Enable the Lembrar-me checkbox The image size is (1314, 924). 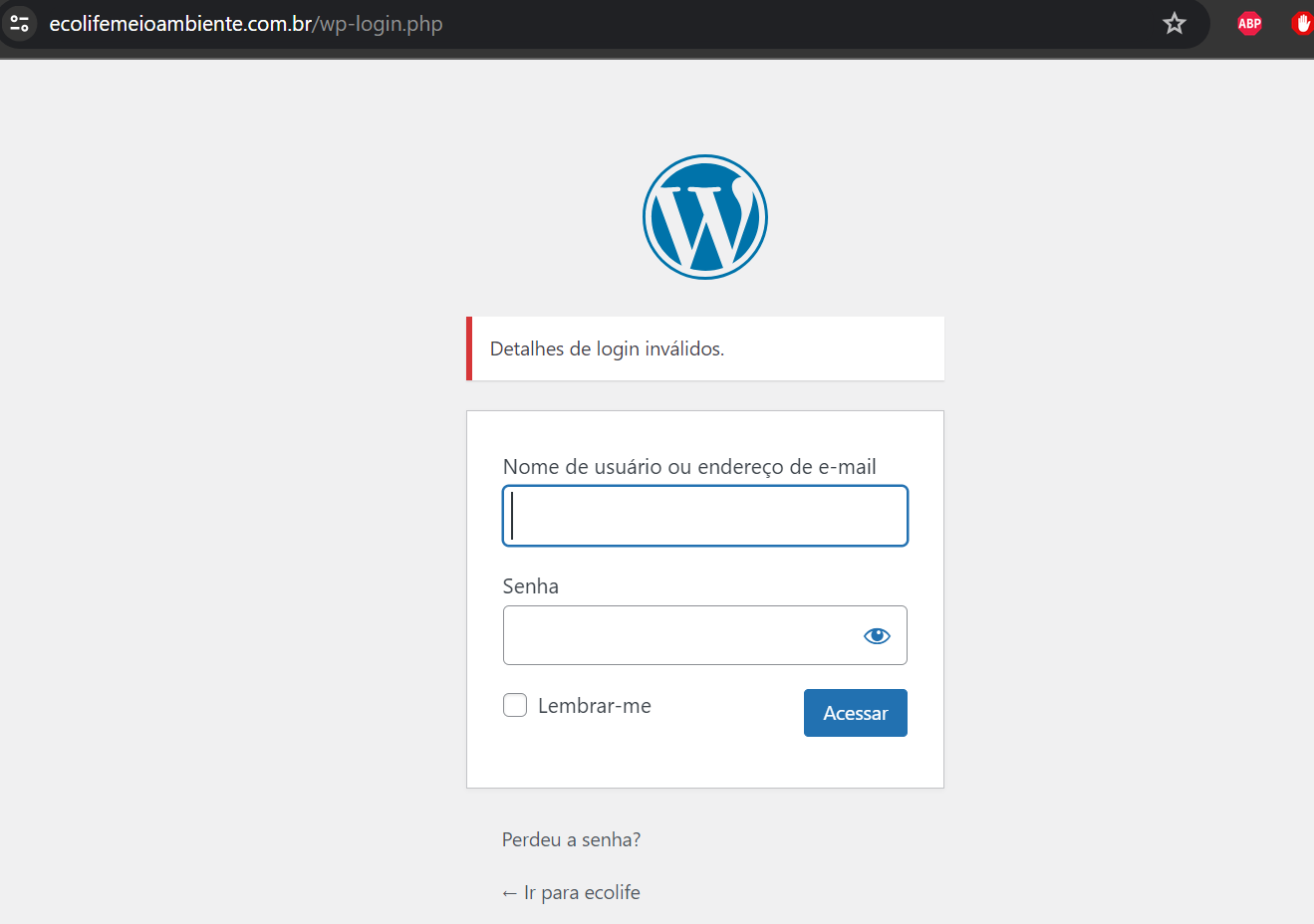pos(515,705)
